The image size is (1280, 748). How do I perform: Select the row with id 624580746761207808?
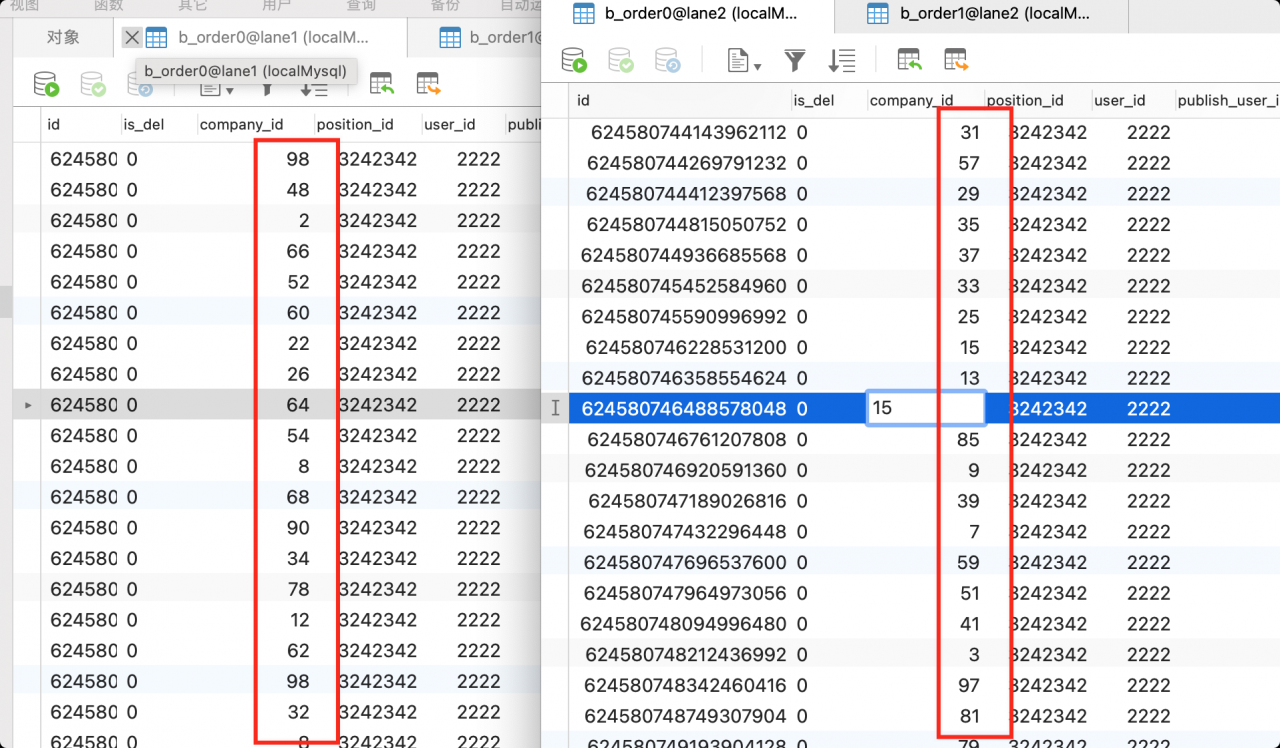pos(924,439)
